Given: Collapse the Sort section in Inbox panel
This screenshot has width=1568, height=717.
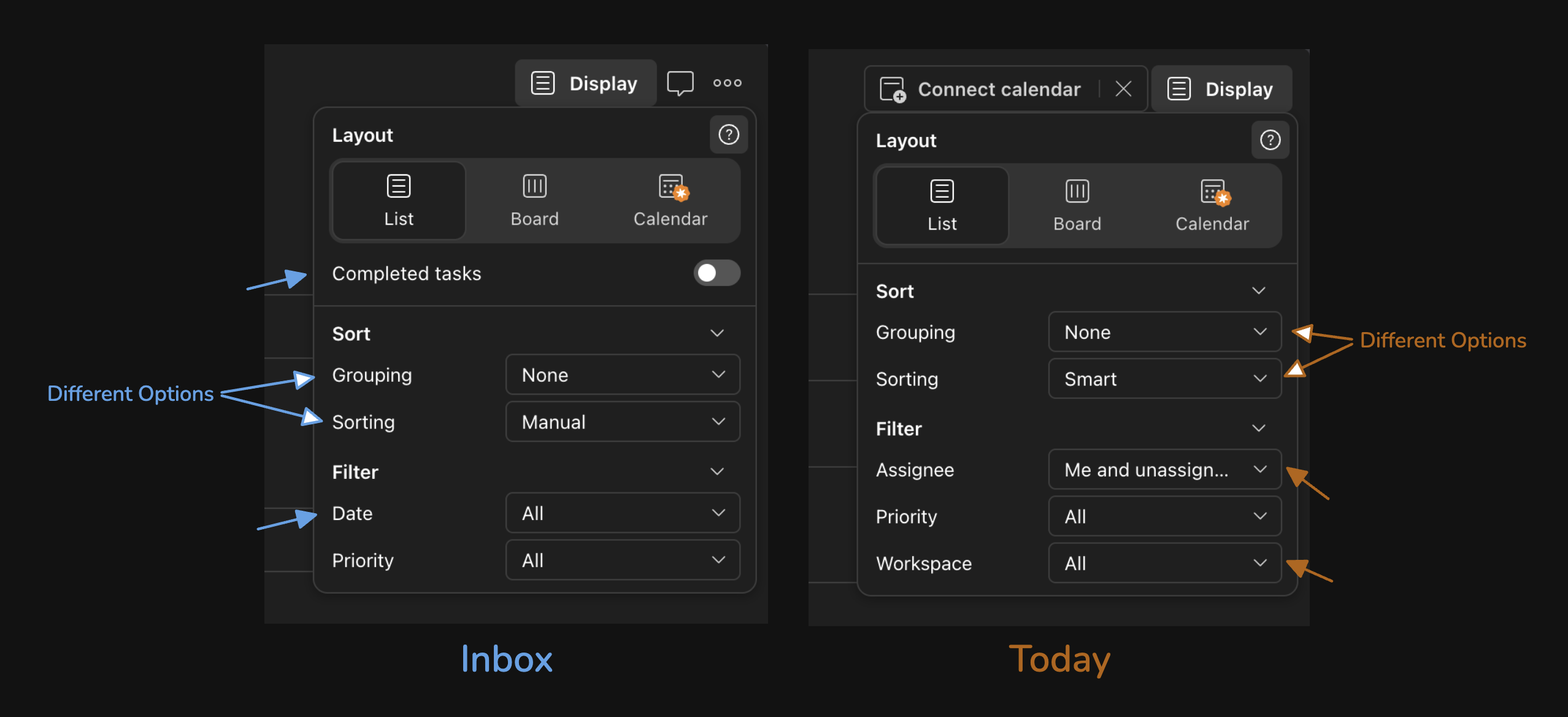Looking at the screenshot, I should [x=717, y=333].
